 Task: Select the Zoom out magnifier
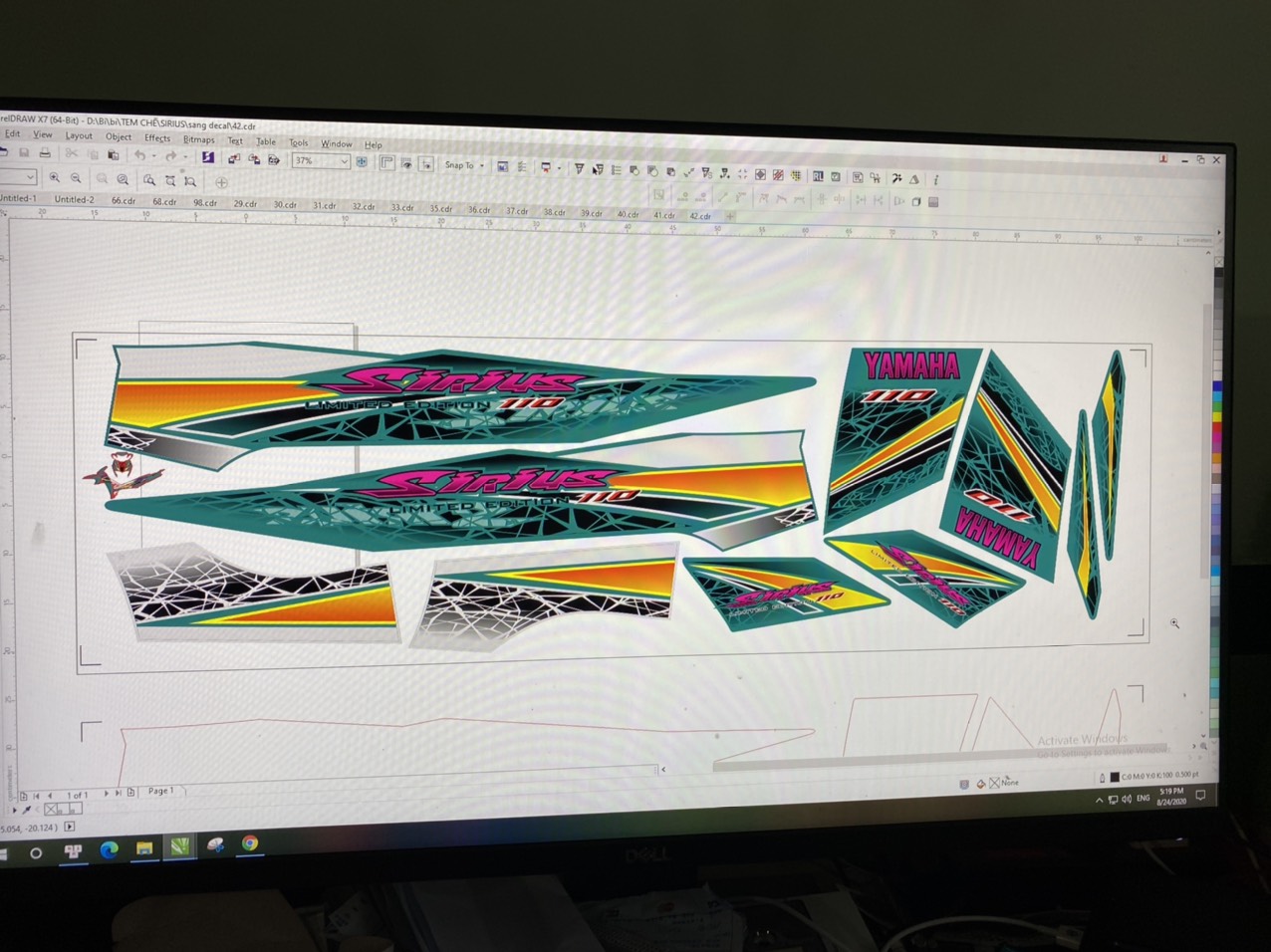[76, 178]
